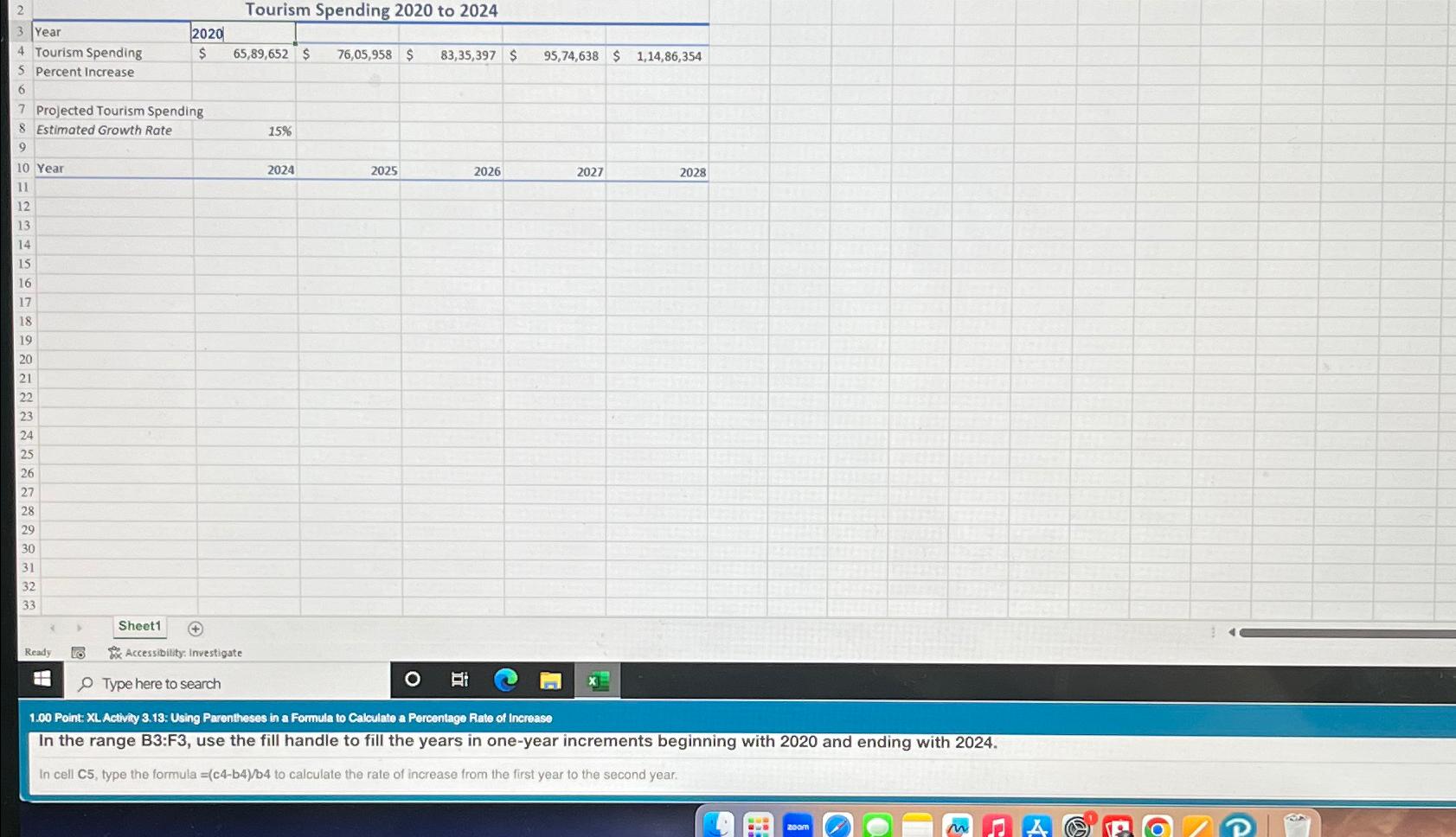This screenshot has width=1456, height=837.
Task: Open Pages in the dock
Action: click(1197, 826)
